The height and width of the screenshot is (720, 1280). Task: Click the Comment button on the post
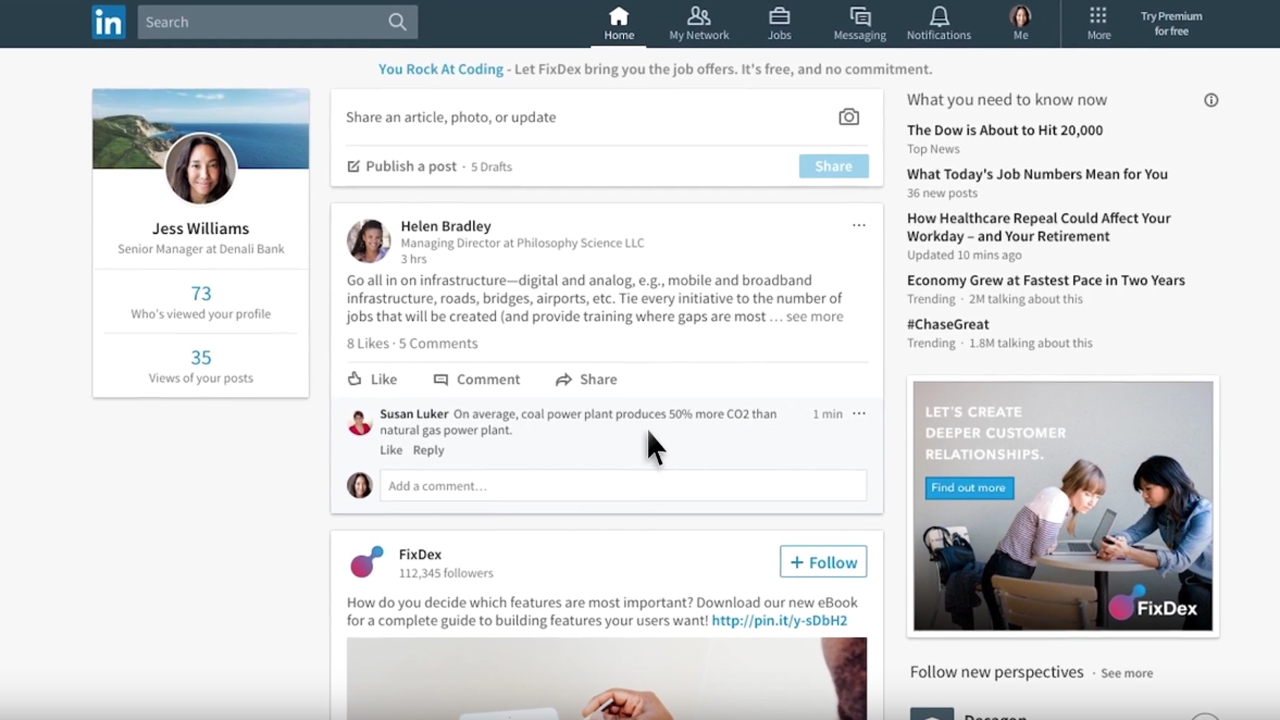coord(477,379)
